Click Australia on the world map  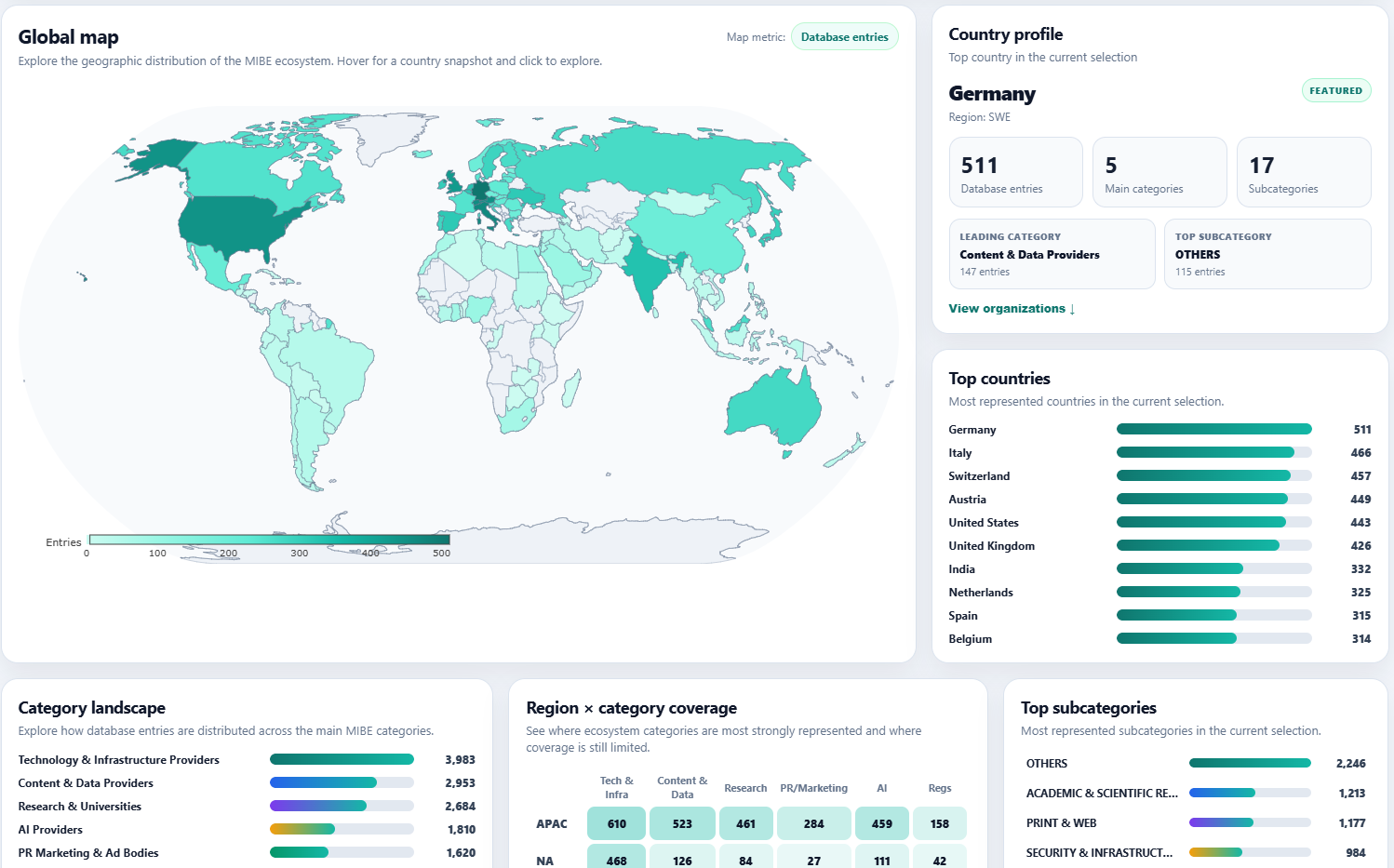click(x=772, y=409)
